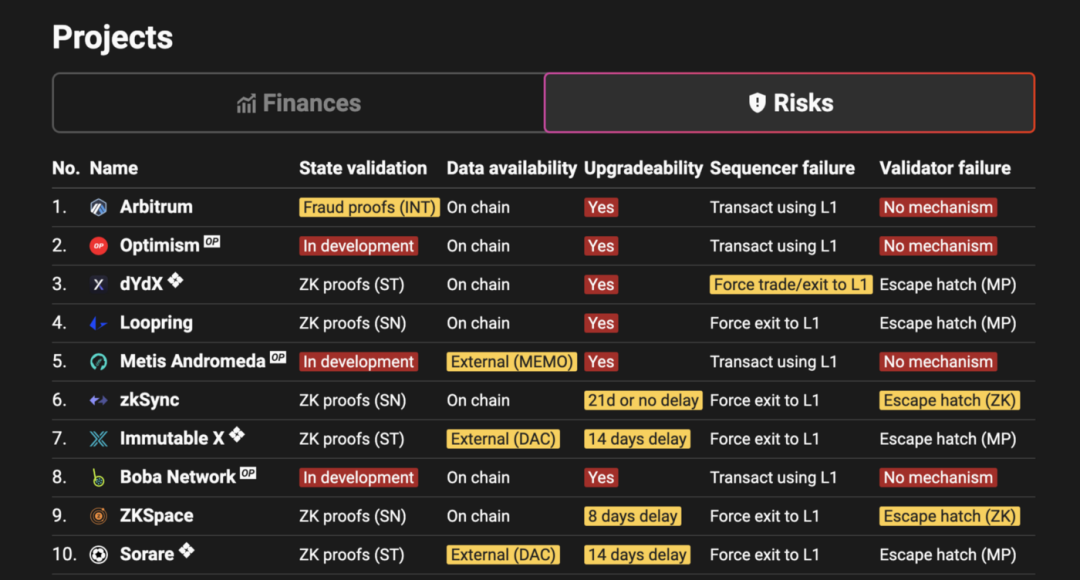Viewport: 1080px width, 580px height.
Task: Click the OP badge beside Optimism
Action: click(212, 241)
